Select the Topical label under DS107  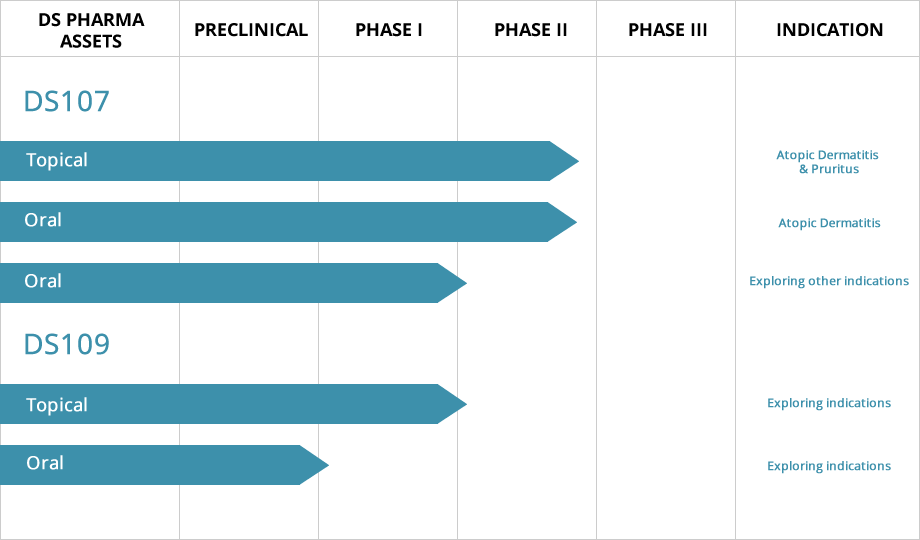coord(57,160)
